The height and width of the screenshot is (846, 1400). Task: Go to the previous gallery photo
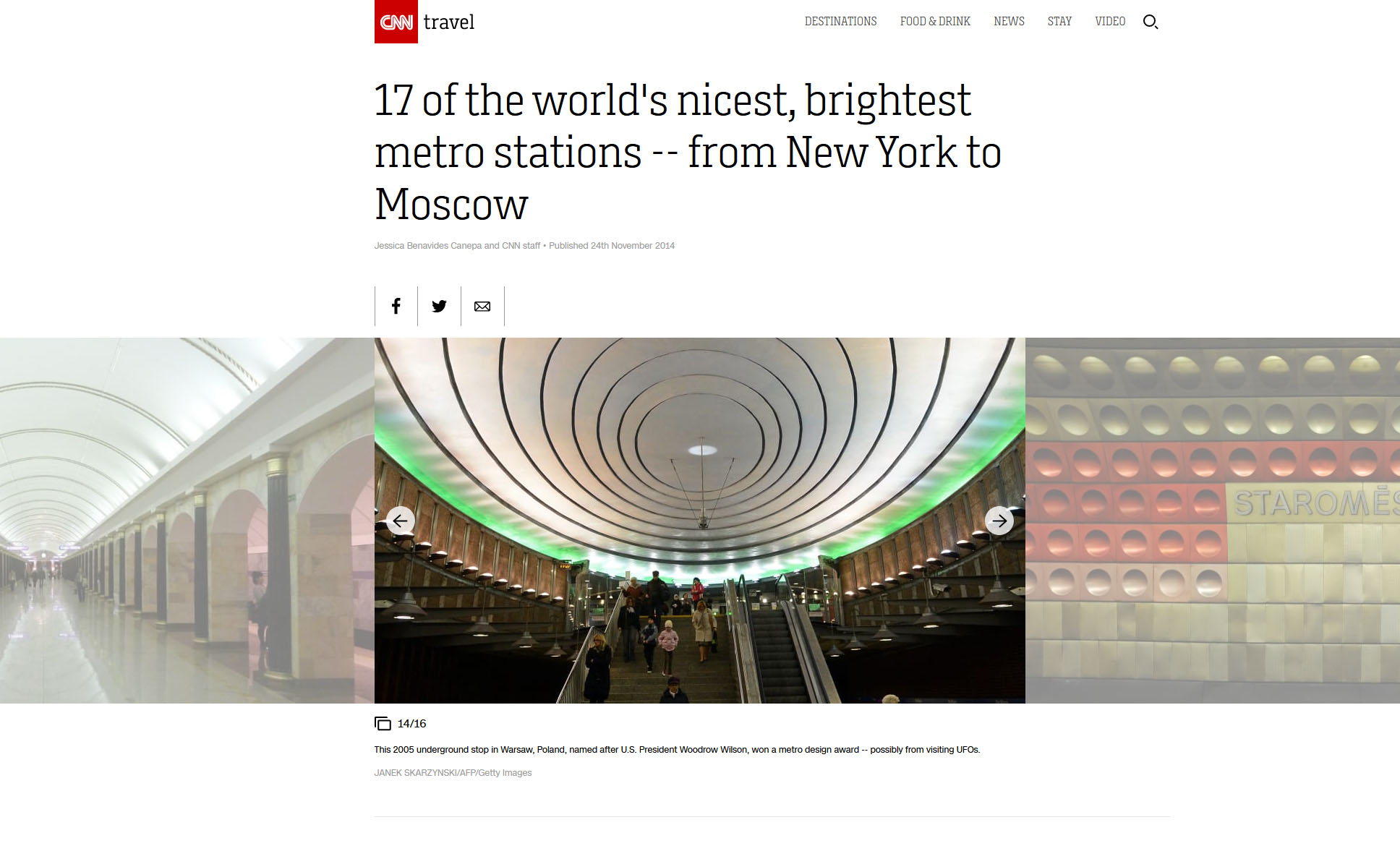click(400, 521)
